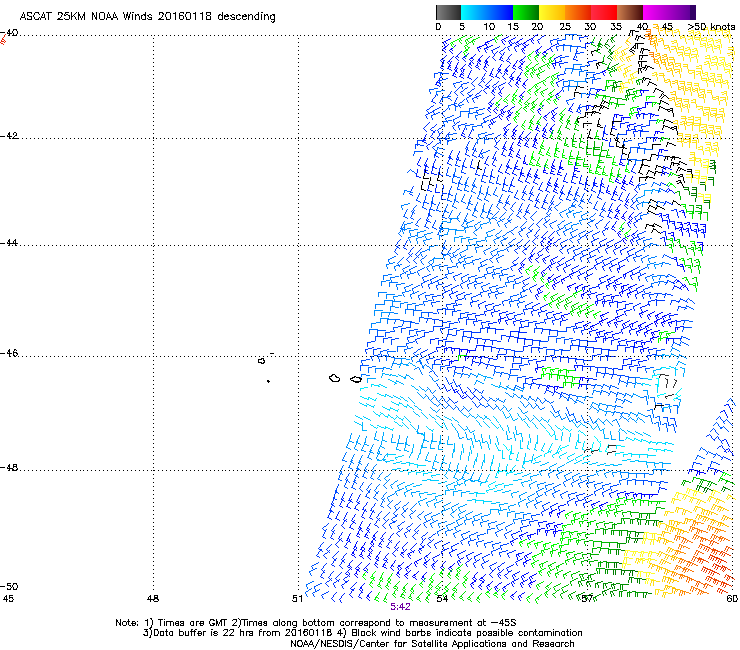Click the blue 10-15 knots legend swatch

[x=499, y=12]
